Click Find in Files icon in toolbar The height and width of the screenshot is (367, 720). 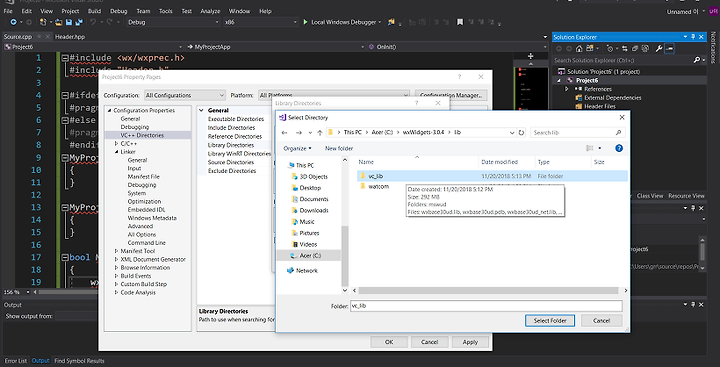point(391,22)
